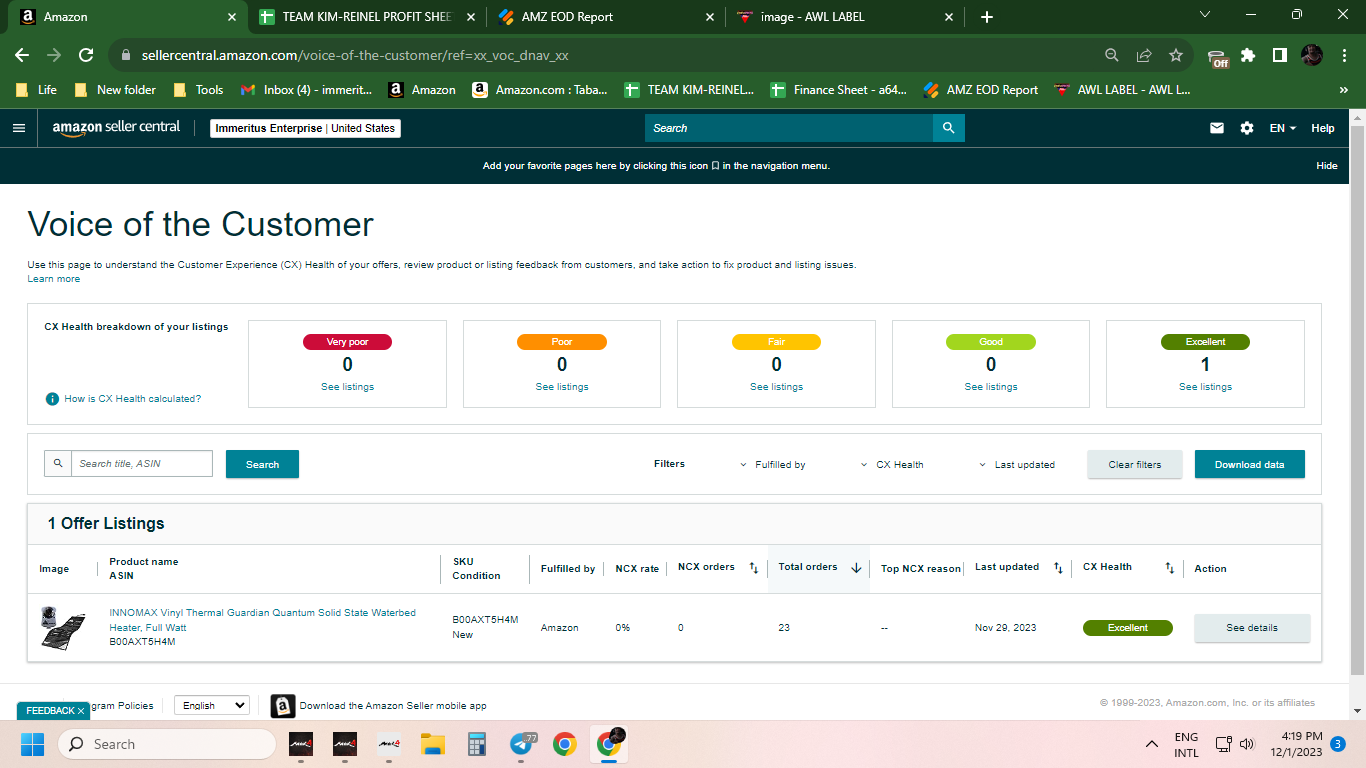
Task: Click Download data button
Action: click(1250, 464)
